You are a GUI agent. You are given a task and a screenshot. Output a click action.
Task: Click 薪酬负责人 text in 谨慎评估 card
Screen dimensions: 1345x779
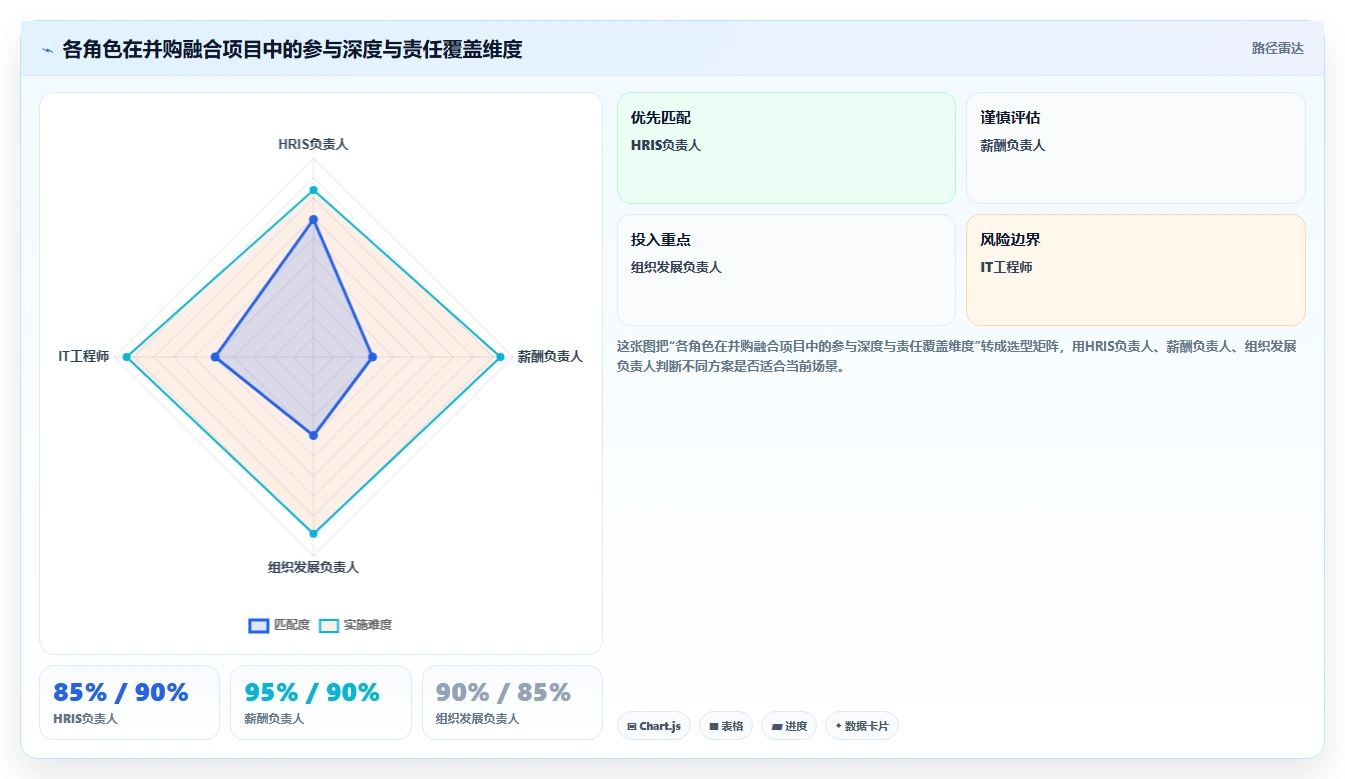(x=1013, y=145)
